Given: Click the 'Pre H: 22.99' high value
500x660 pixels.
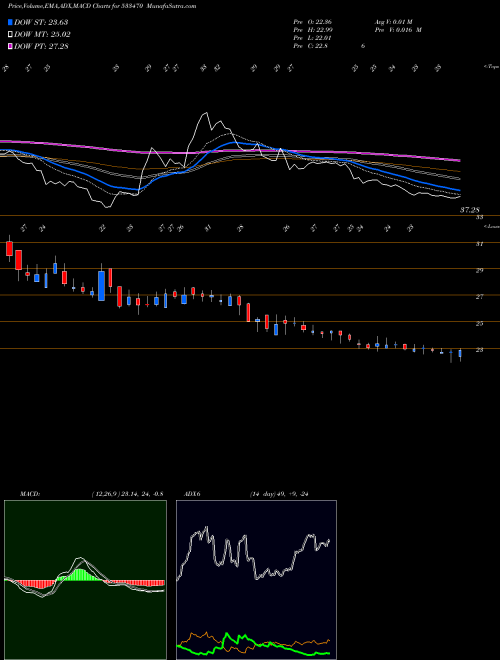Looking at the screenshot, I should pos(313,30).
